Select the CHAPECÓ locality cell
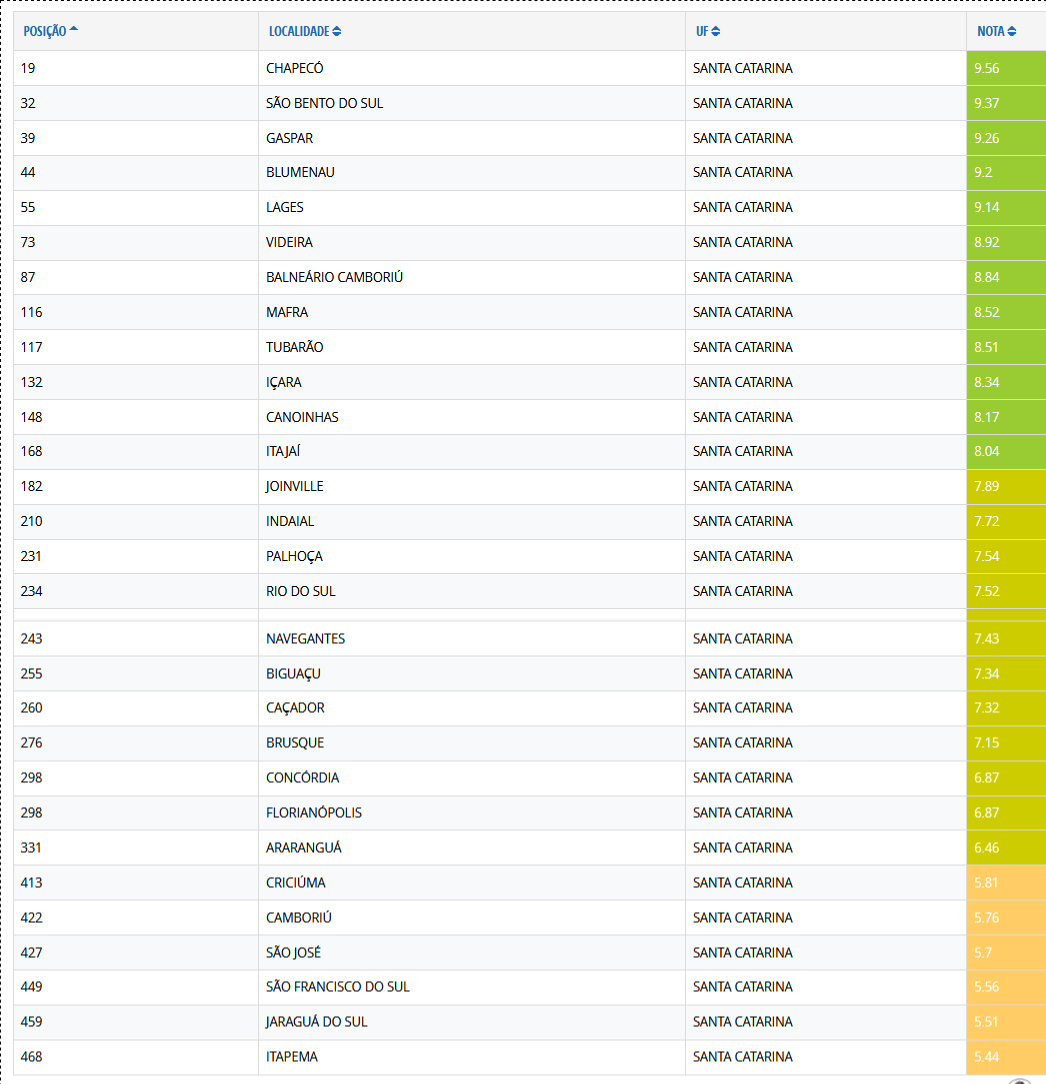This screenshot has height=1084, width=1046. point(295,69)
